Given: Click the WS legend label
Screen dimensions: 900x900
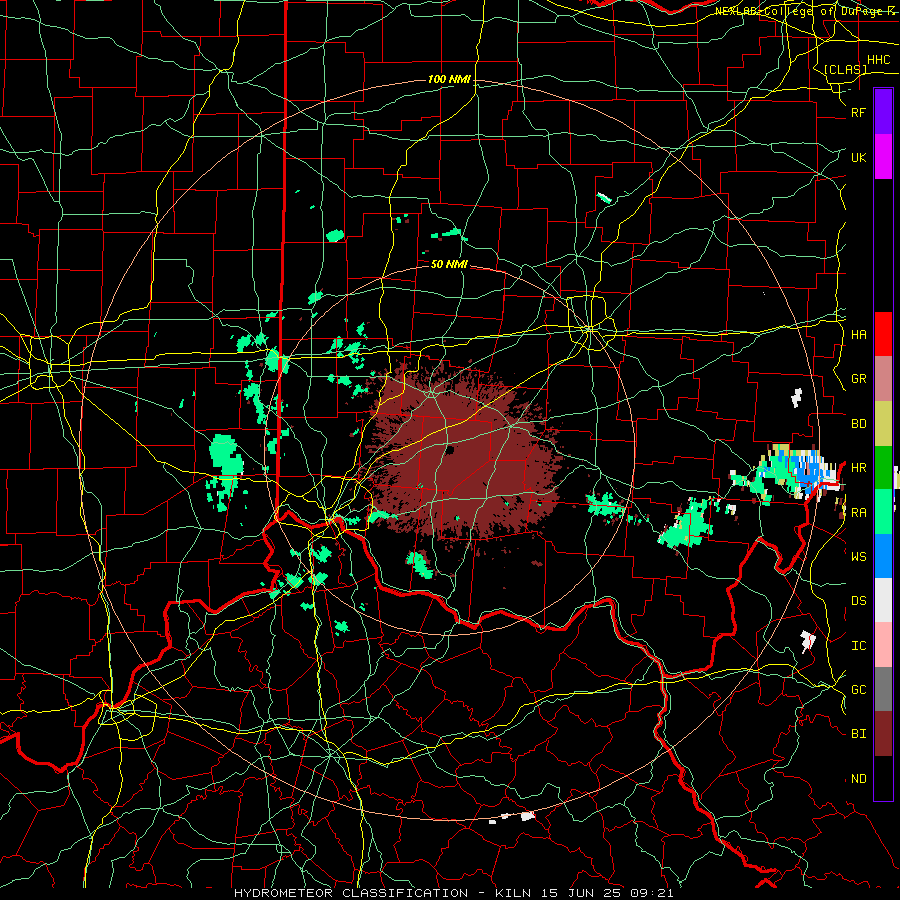Looking at the screenshot, I should click(x=859, y=557).
